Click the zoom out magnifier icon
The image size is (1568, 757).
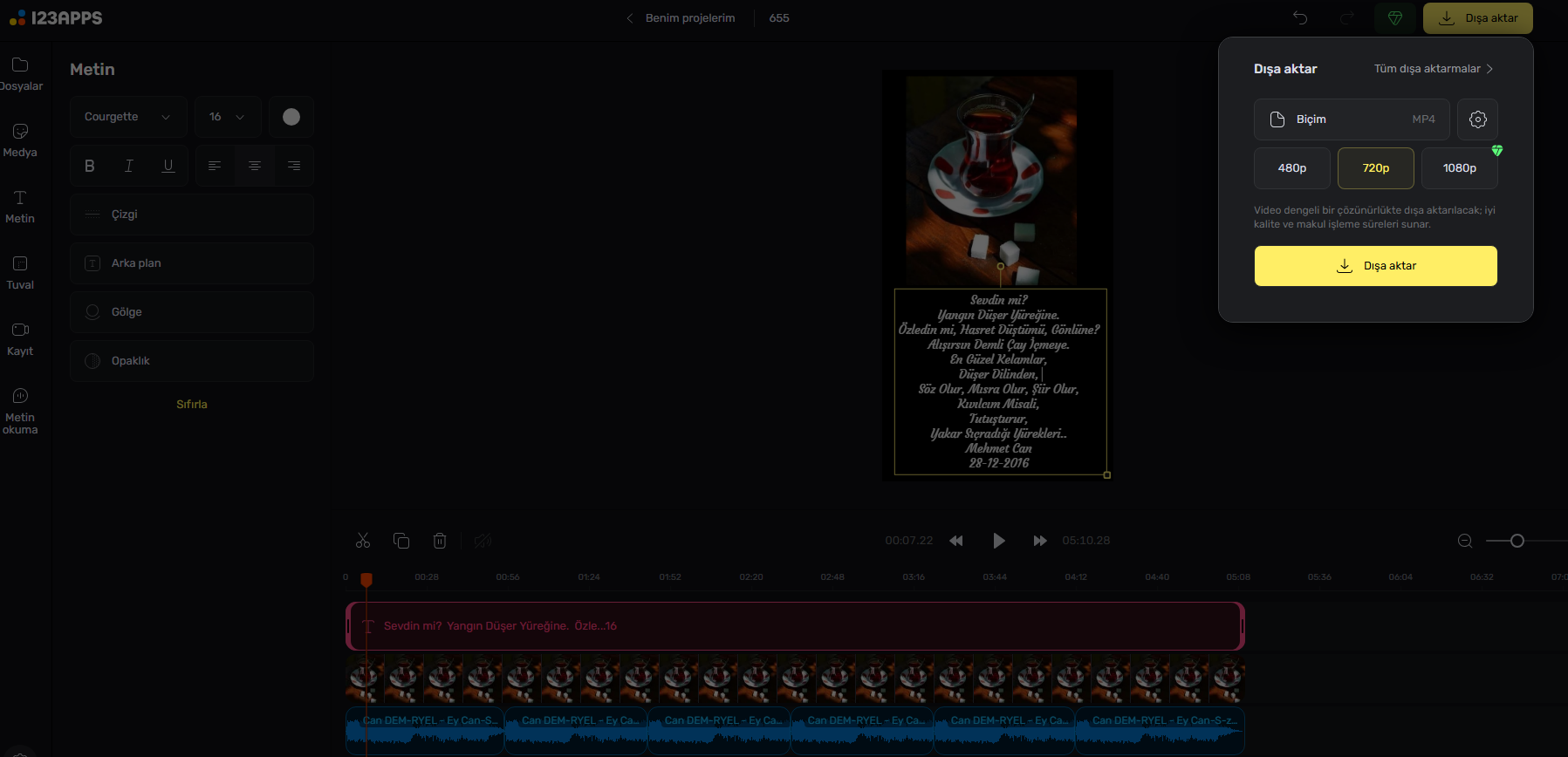pos(1465,541)
